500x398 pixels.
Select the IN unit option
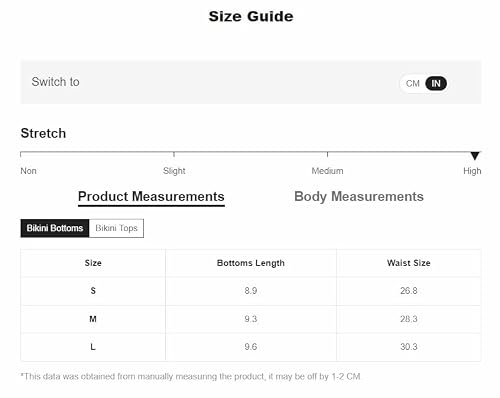[436, 83]
